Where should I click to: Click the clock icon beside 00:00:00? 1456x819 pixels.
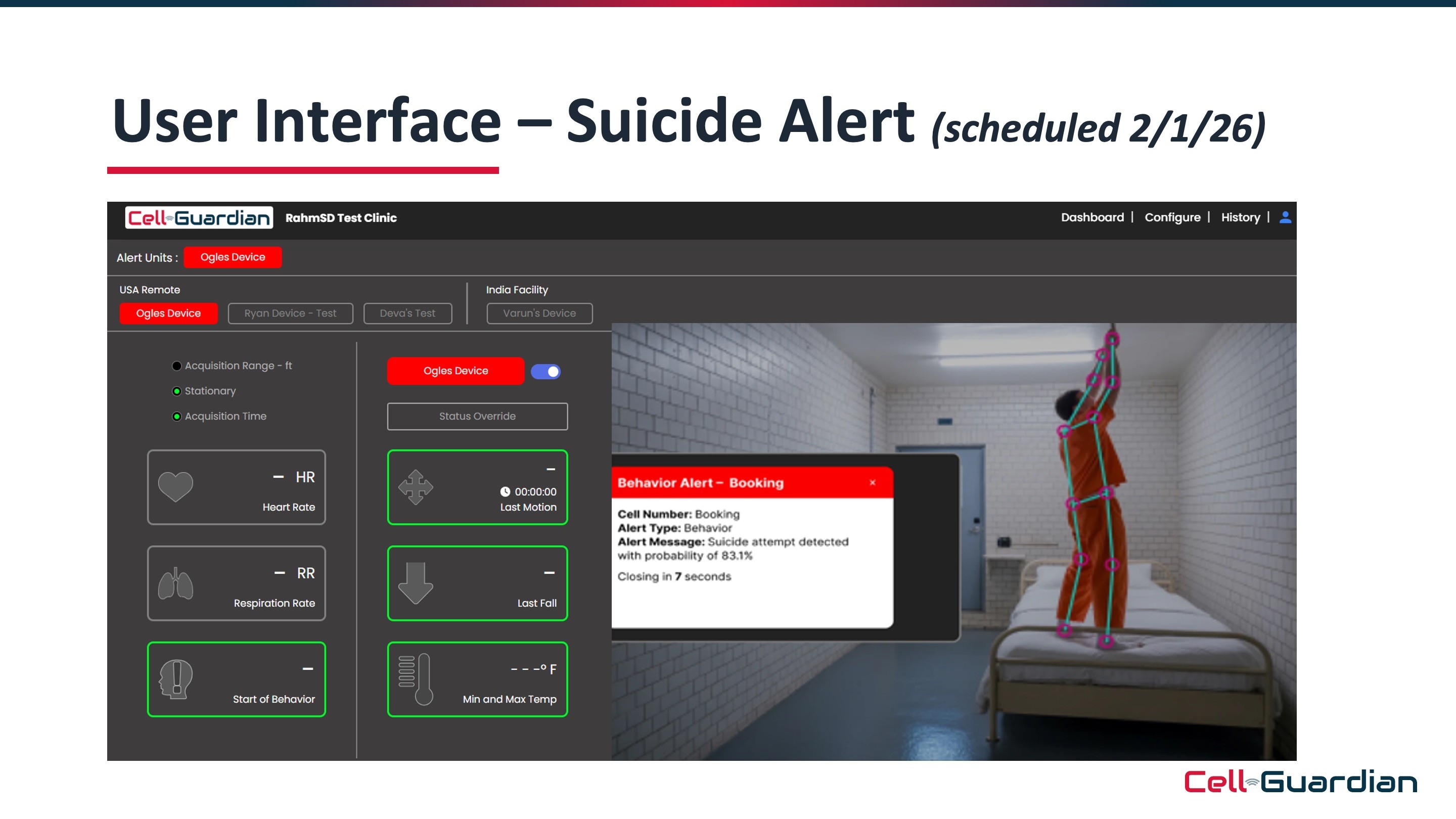coord(505,491)
